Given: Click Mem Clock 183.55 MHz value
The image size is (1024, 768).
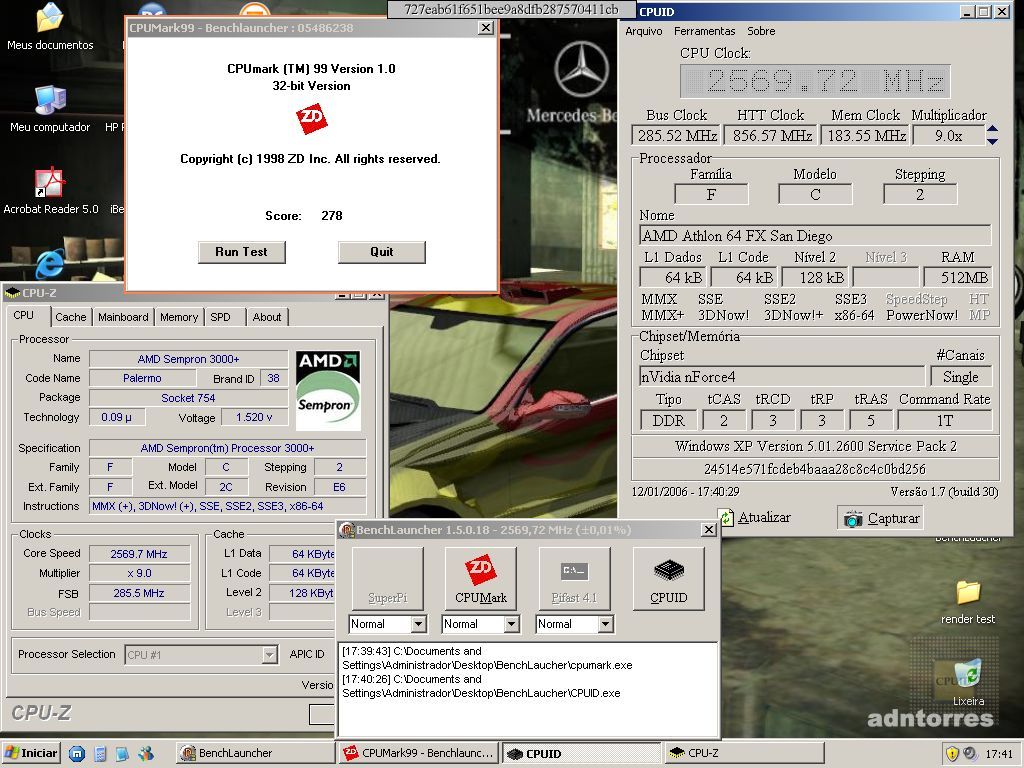Looking at the screenshot, I should coord(866,136).
